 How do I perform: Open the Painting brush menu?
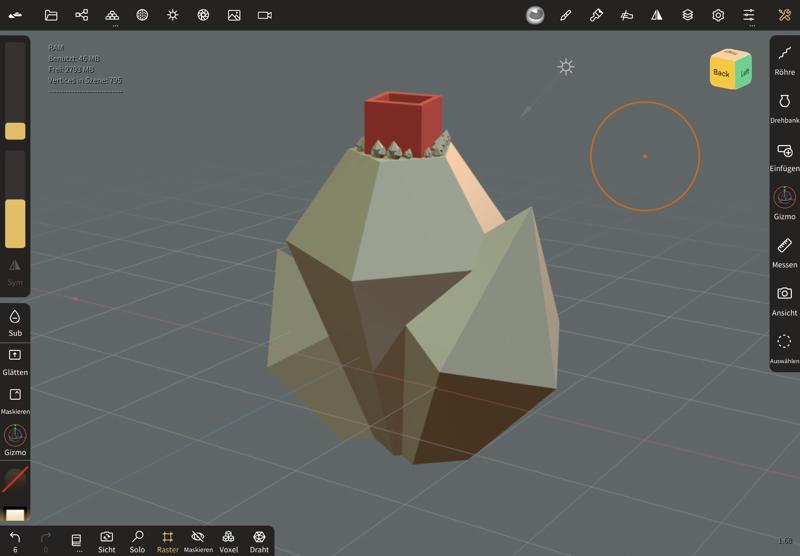pyautogui.click(x=596, y=15)
